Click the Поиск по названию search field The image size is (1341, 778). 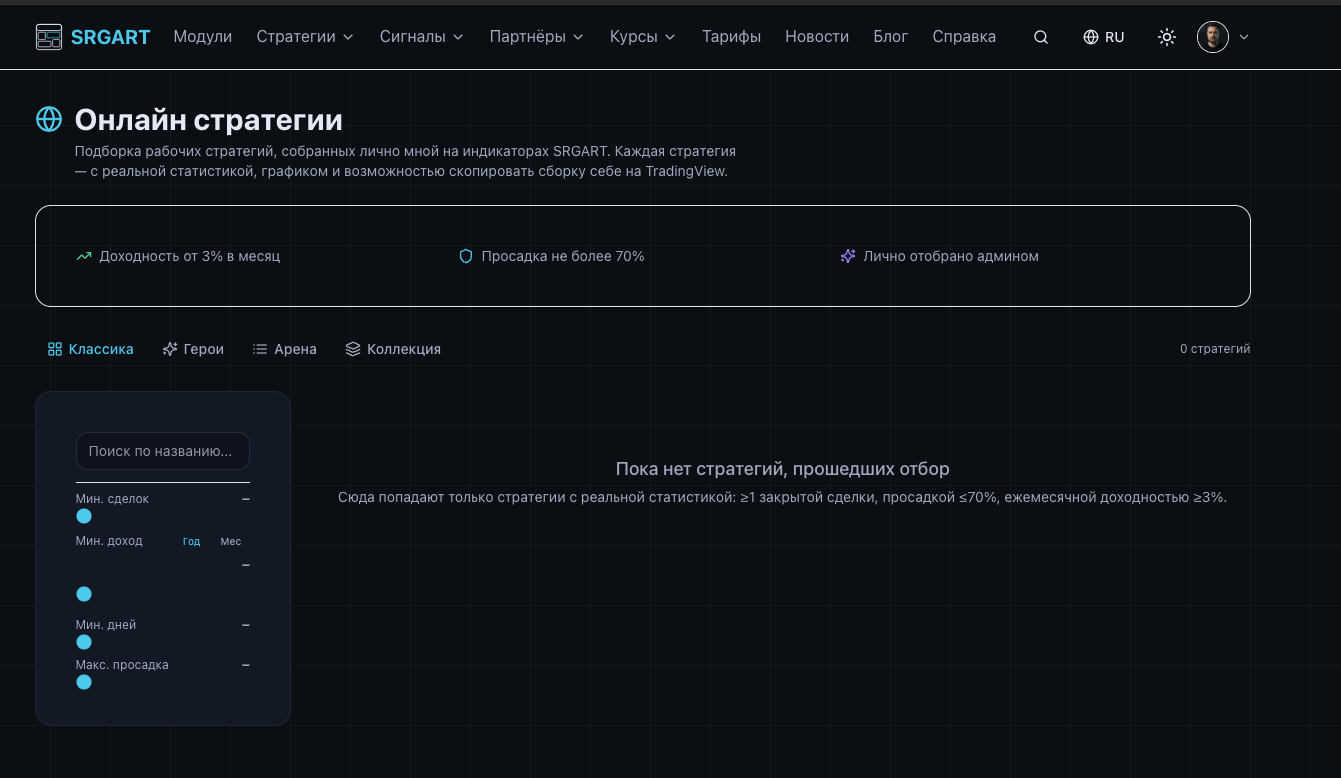coord(162,451)
